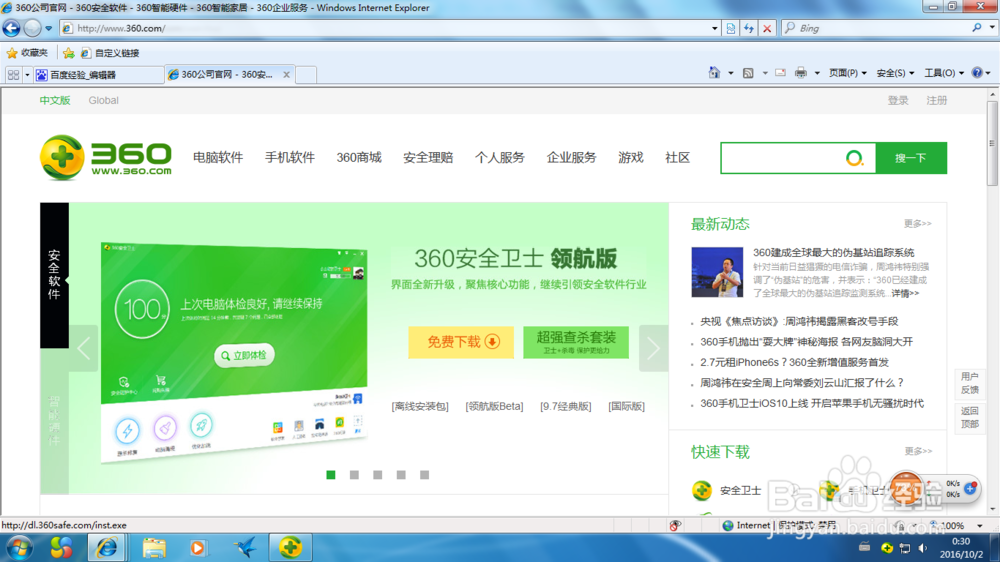Viewport: 1000px width, 562px height.
Task: Open the 手机软件 navigation item
Action: 290,158
